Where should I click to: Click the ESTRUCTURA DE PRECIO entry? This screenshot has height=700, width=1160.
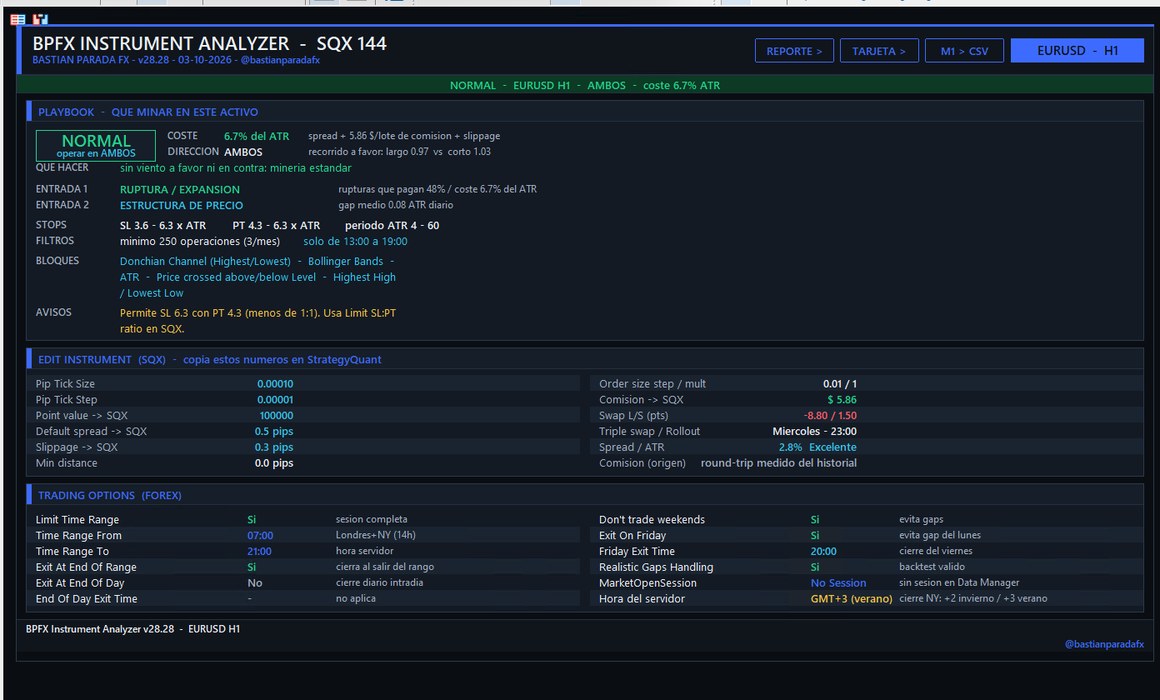181,206
